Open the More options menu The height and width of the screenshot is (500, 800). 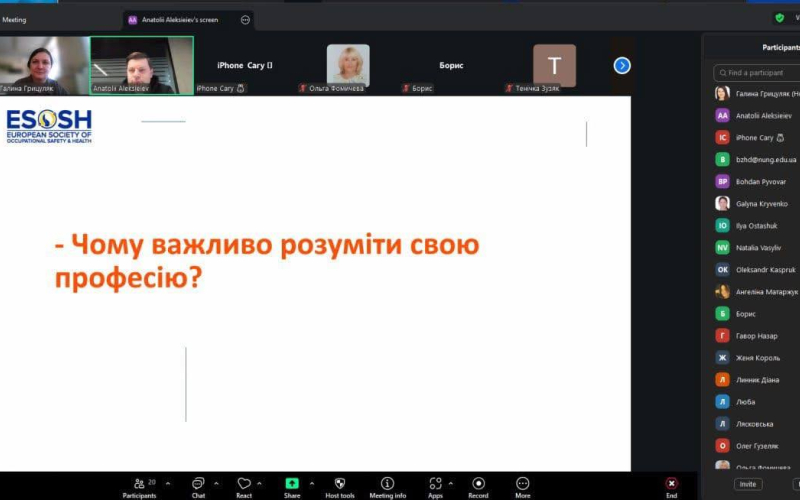coord(522,483)
